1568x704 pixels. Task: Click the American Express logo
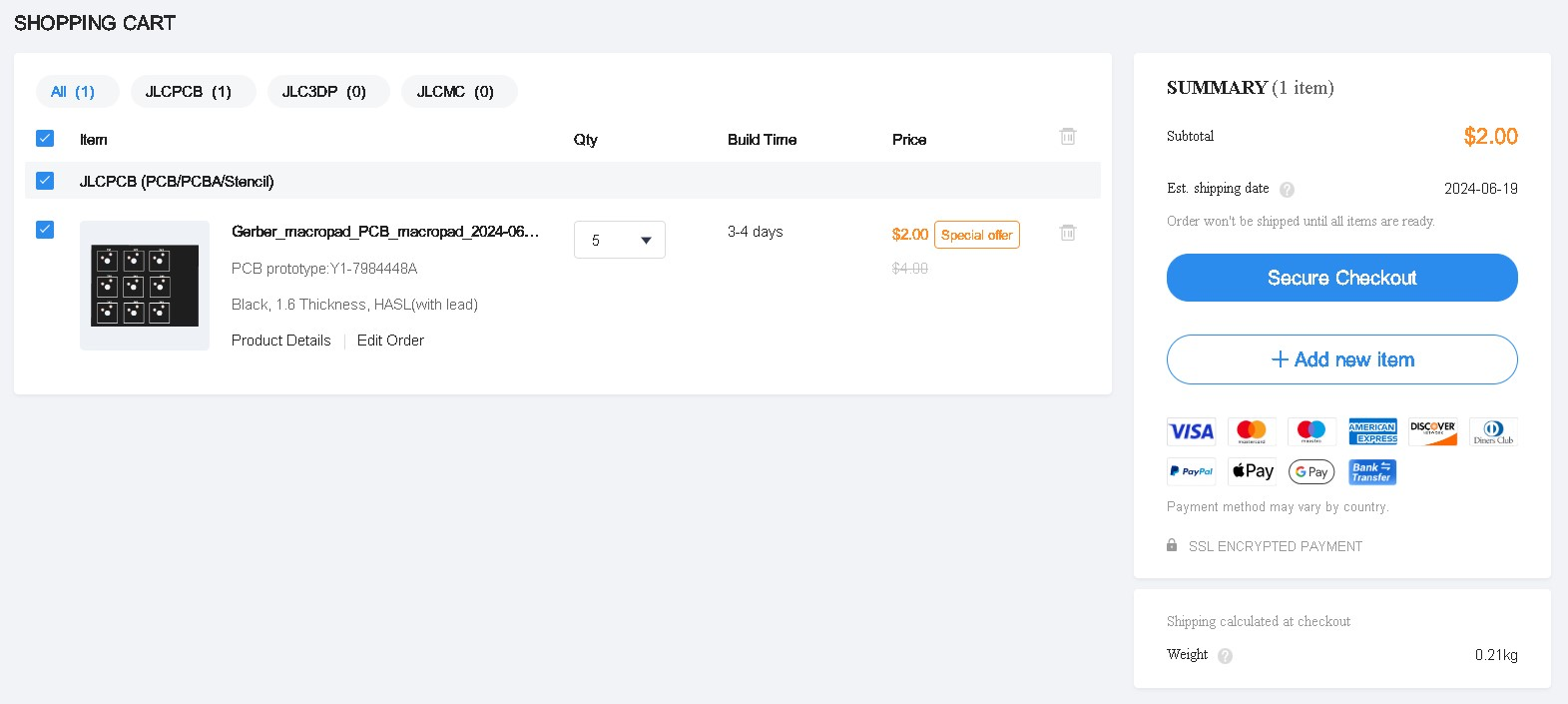click(1372, 431)
